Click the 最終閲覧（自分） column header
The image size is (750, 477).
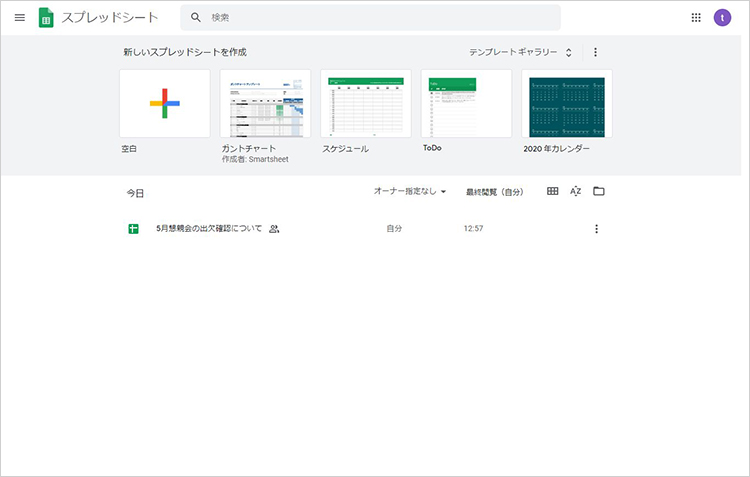click(495, 192)
